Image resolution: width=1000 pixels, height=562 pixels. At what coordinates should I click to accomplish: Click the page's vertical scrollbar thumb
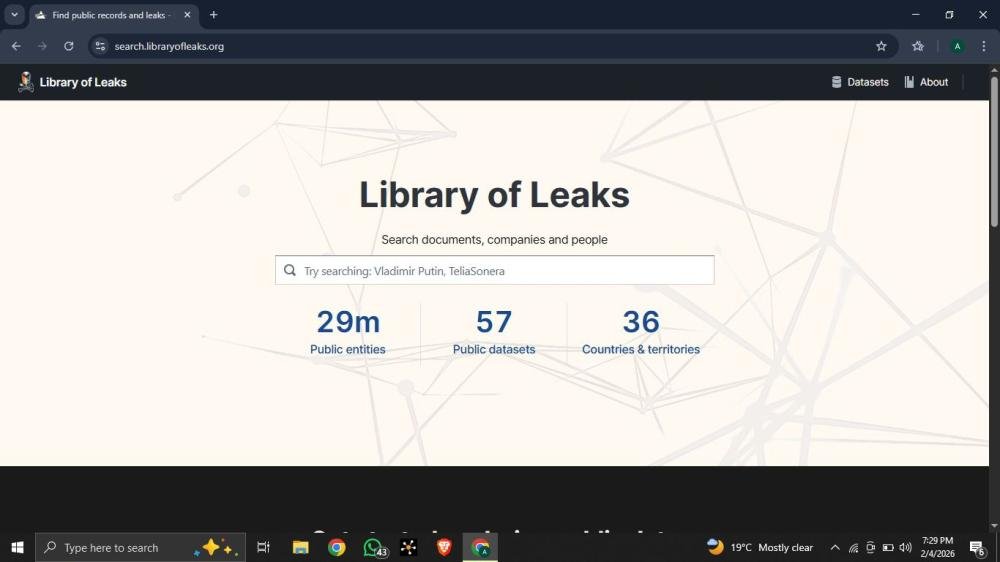pos(993,150)
